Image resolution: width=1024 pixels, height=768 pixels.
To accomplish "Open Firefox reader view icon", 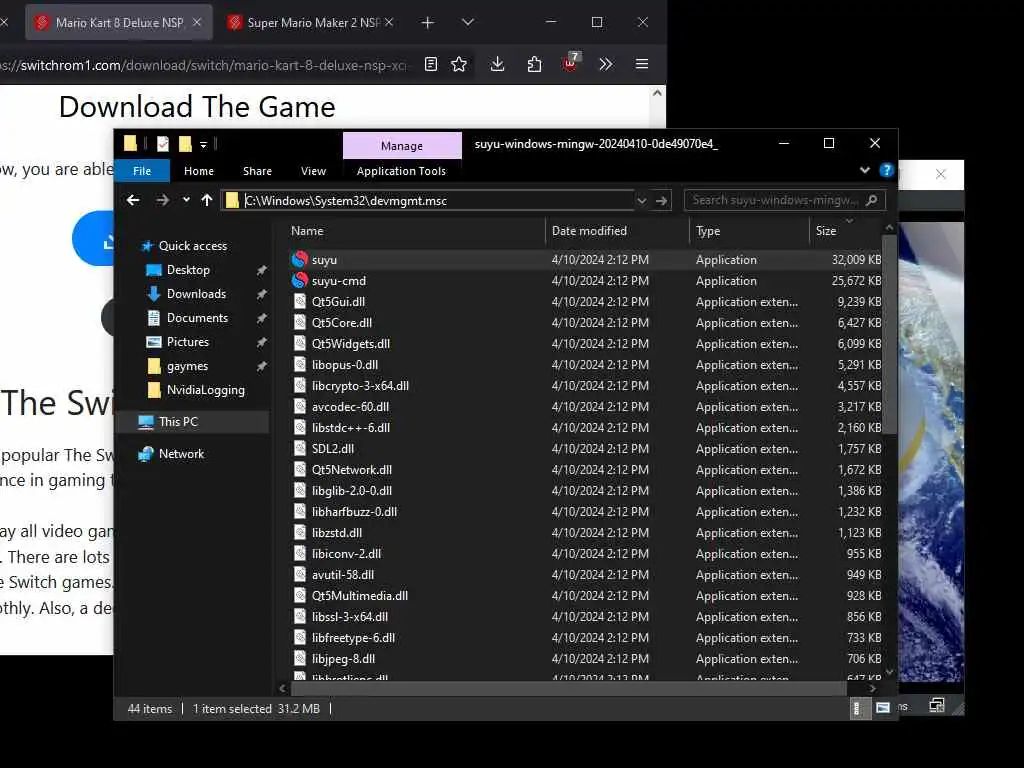I will click(431, 64).
